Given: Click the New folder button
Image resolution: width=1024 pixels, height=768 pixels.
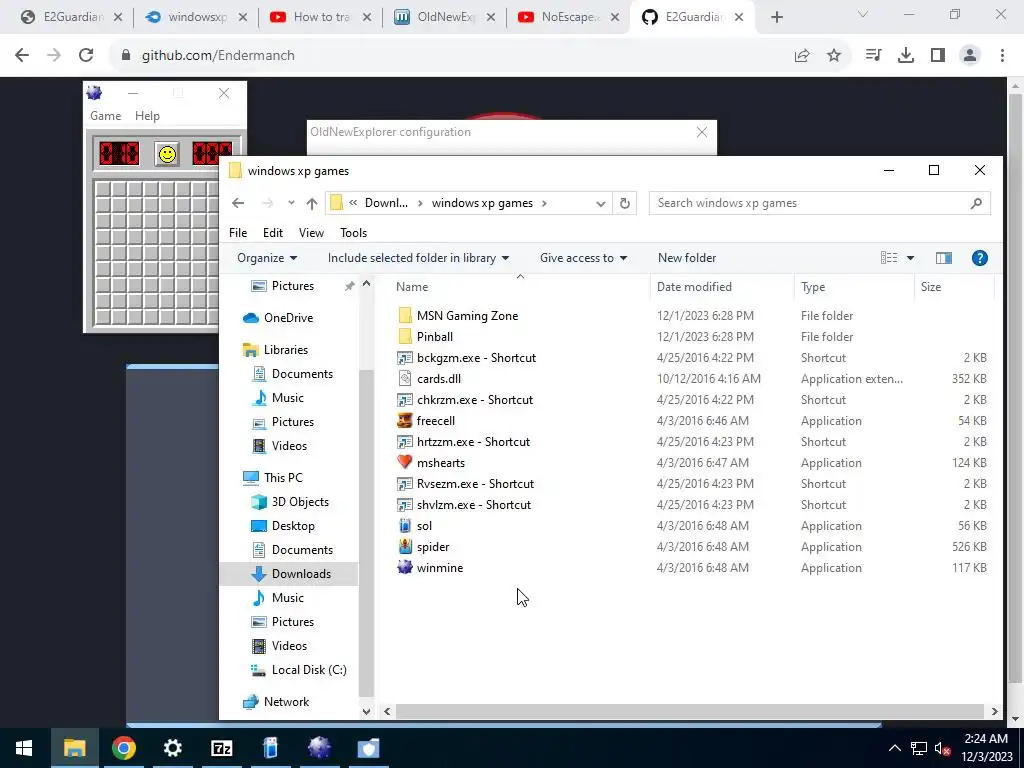Looking at the screenshot, I should point(686,258).
